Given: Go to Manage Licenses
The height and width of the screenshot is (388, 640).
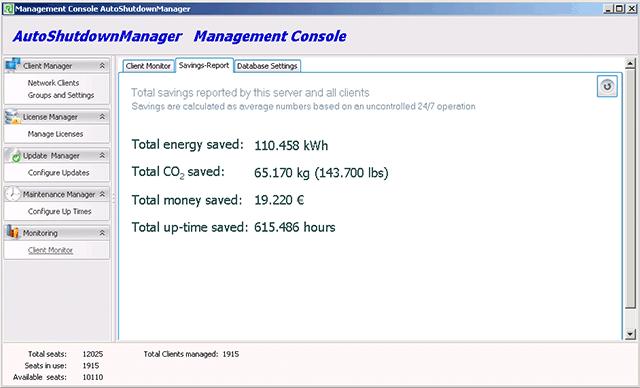Looking at the screenshot, I should [x=55, y=134].
